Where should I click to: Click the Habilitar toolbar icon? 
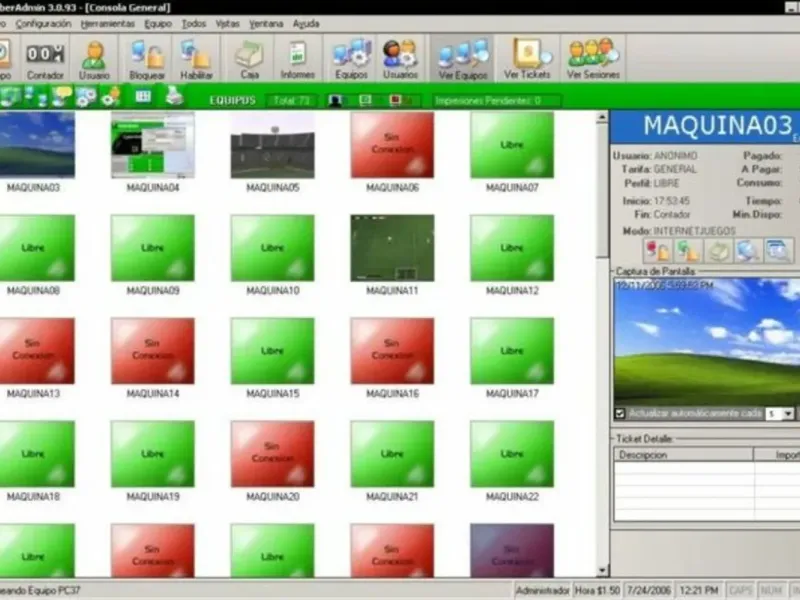click(x=196, y=58)
